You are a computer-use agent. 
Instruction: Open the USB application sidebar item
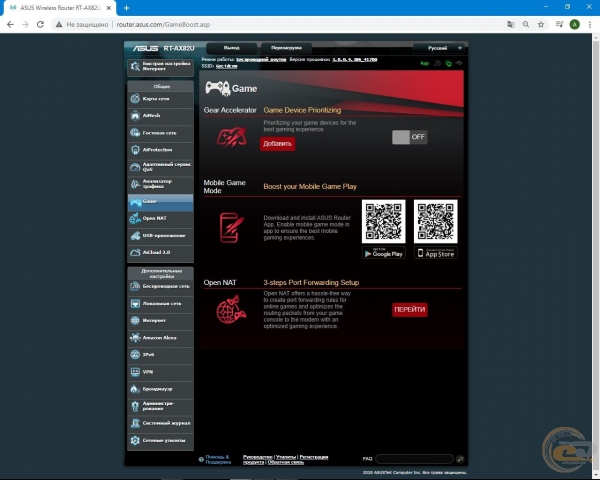click(x=160, y=236)
